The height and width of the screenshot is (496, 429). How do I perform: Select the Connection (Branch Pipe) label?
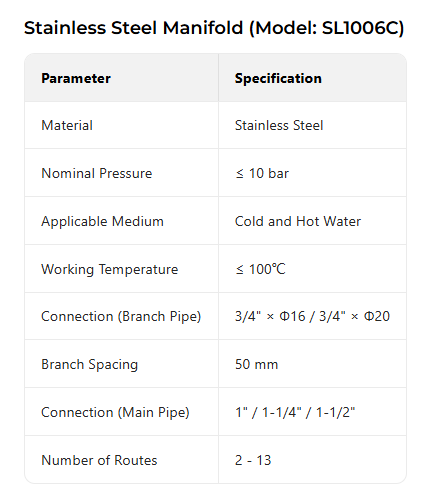[121, 316]
